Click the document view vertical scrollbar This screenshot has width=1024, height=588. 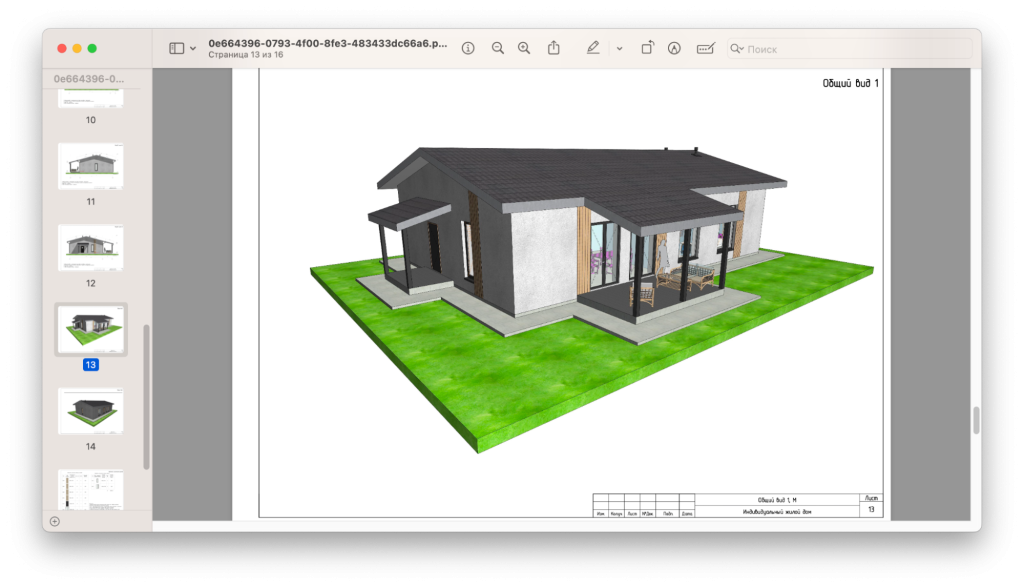pos(976,420)
